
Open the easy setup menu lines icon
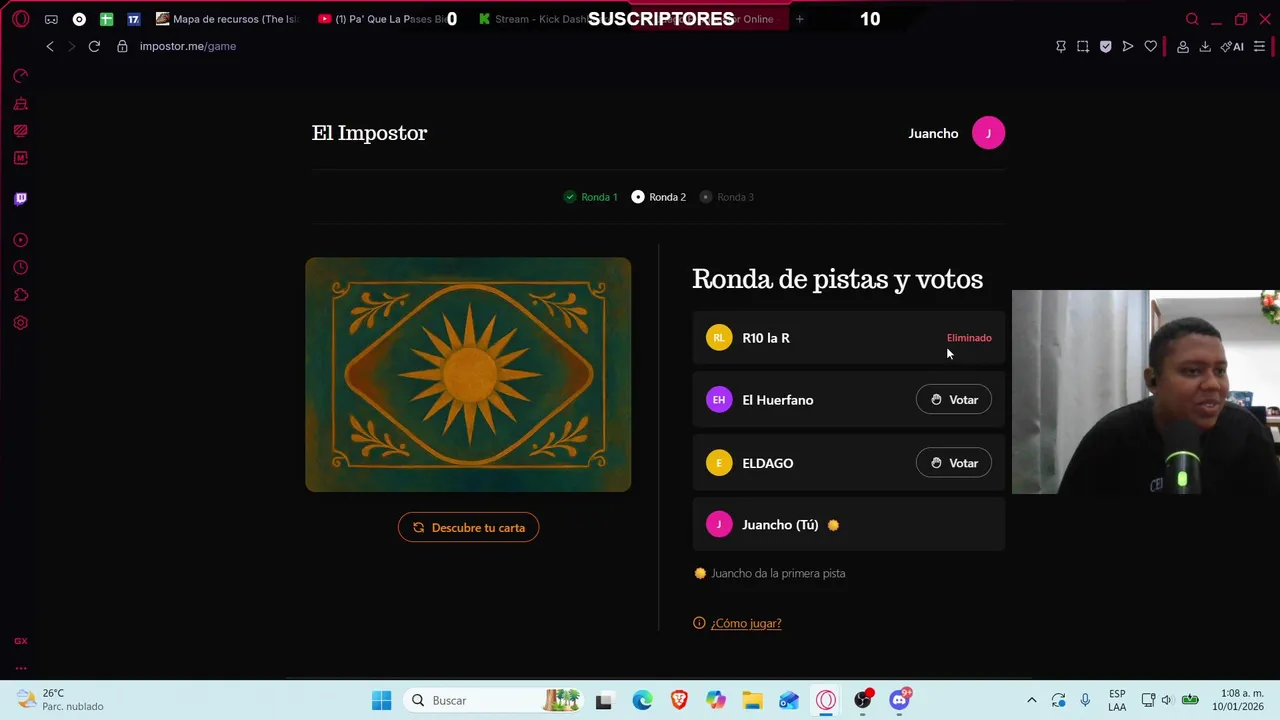[1259, 46]
